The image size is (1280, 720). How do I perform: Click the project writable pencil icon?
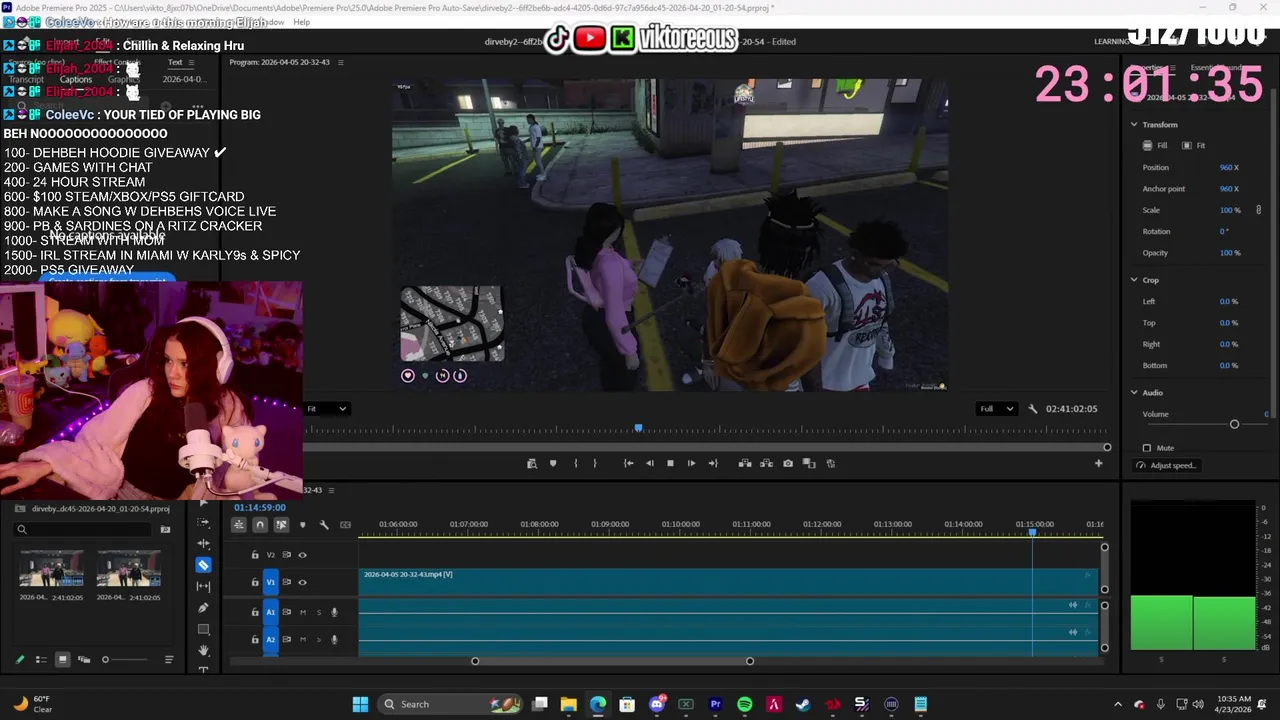(x=19, y=659)
